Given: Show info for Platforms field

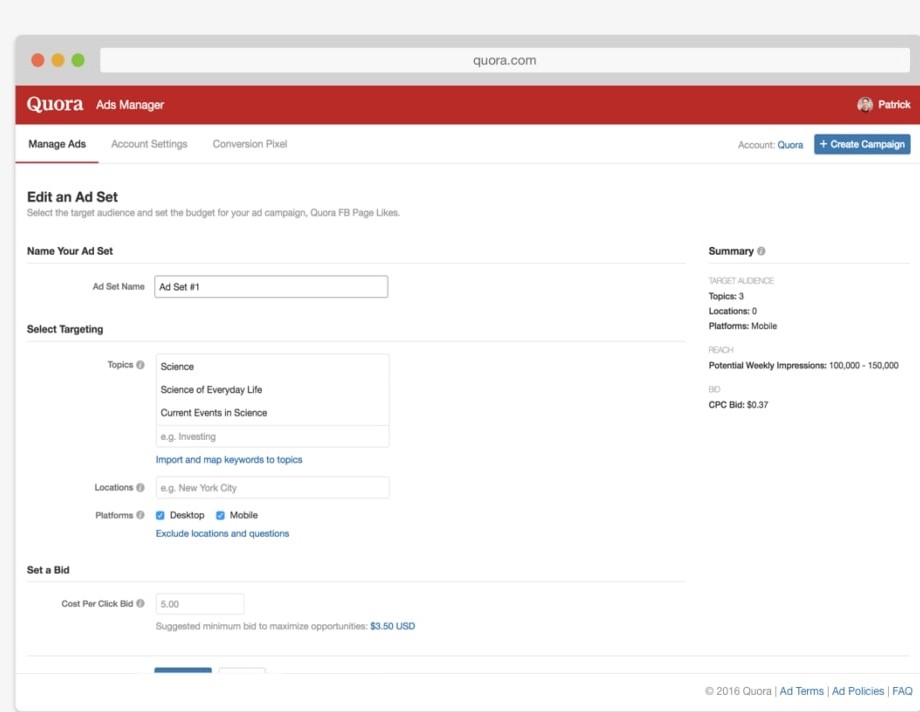Looking at the screenshot, I should [x=140, y=515].
